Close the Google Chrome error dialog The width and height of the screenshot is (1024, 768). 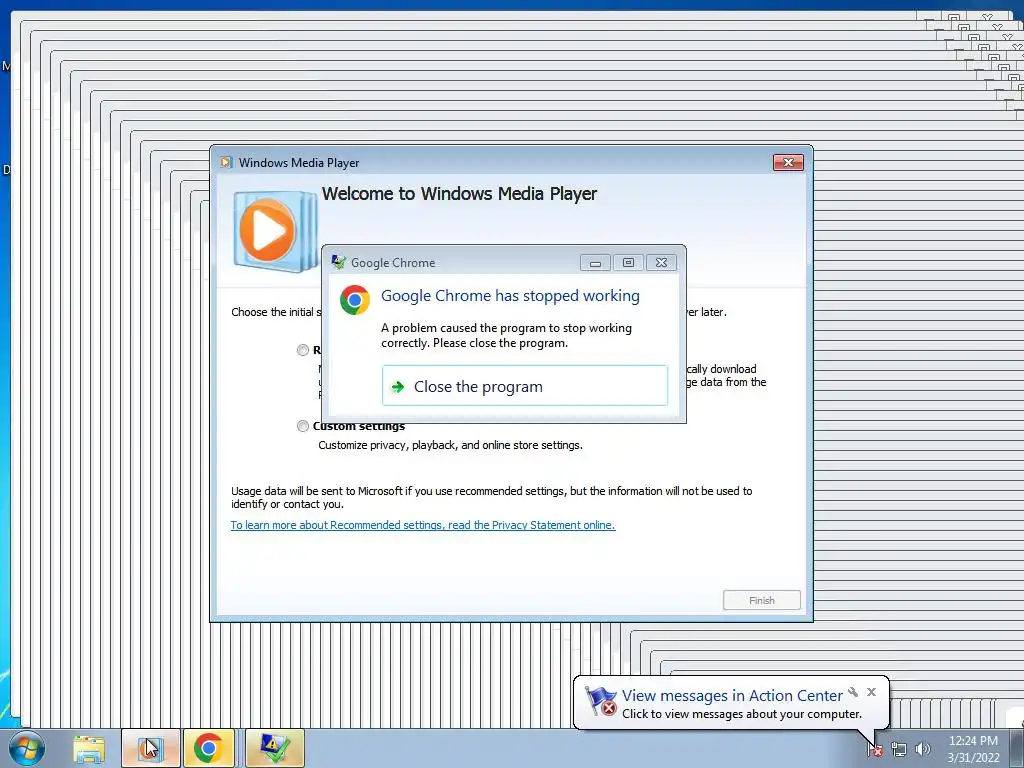(x=661, y=263)
